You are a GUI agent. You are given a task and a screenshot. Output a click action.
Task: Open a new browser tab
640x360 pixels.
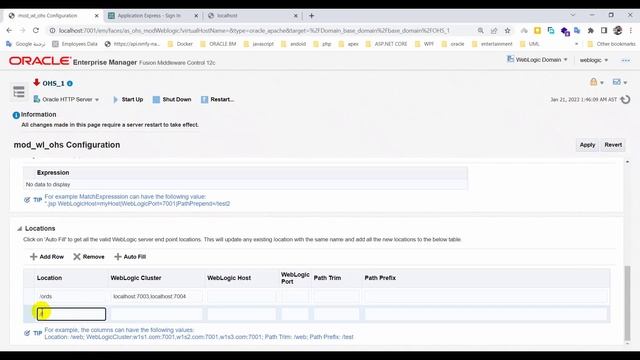coord(311,16)
